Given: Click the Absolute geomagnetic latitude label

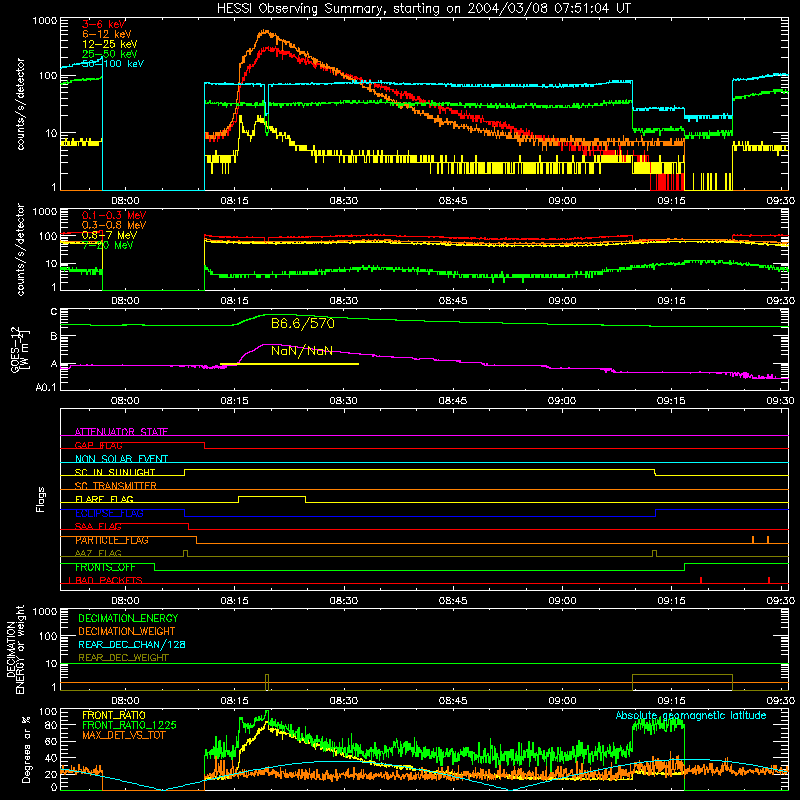Looking at the screenshot, I should click(x=691, y=716).
